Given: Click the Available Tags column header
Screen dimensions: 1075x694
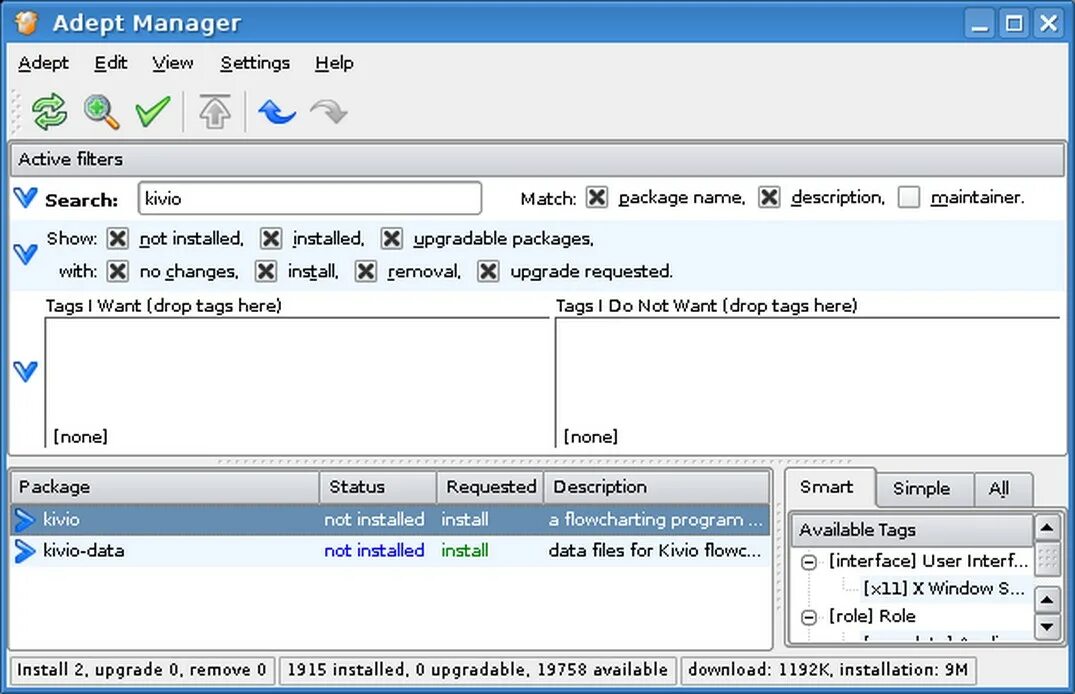Looking at the screenshot, I should [x=912, y=530].
